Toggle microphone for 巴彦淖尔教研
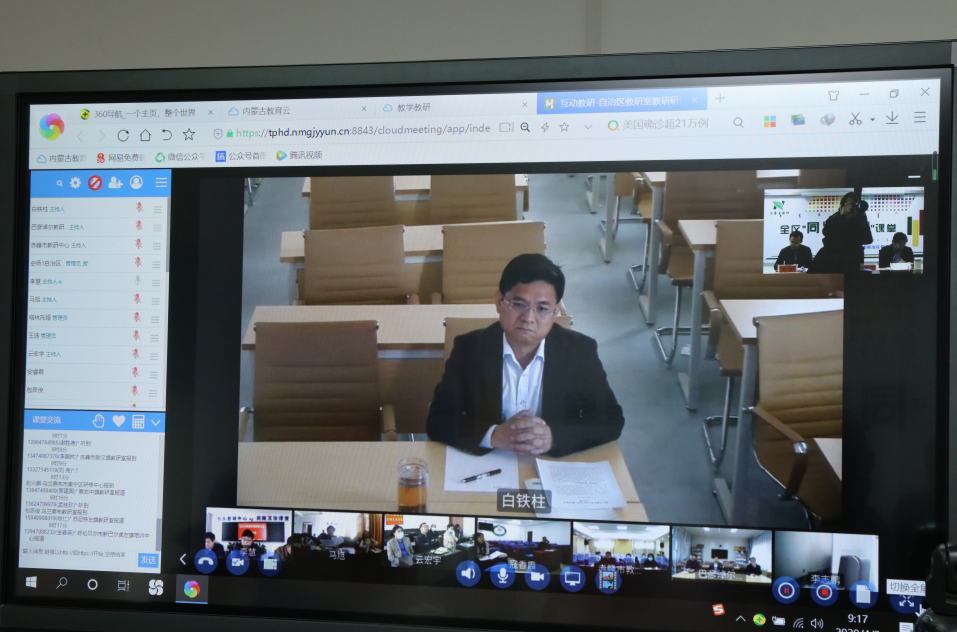The width and height of the screenshot is (957, 632). point(139,226)
